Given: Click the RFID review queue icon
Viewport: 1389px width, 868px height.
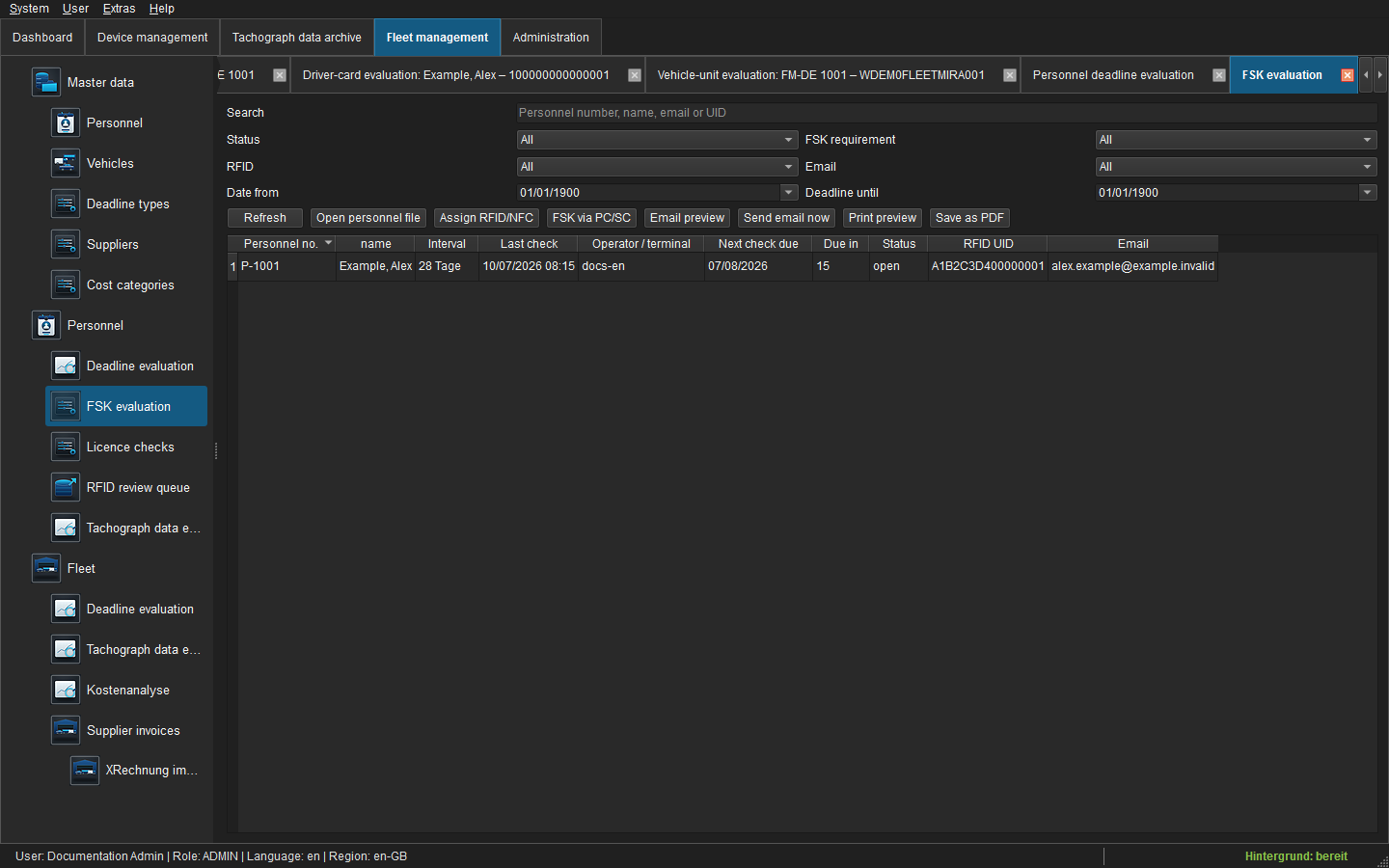Looking at the screenshot, I should (x=65, y=487).
